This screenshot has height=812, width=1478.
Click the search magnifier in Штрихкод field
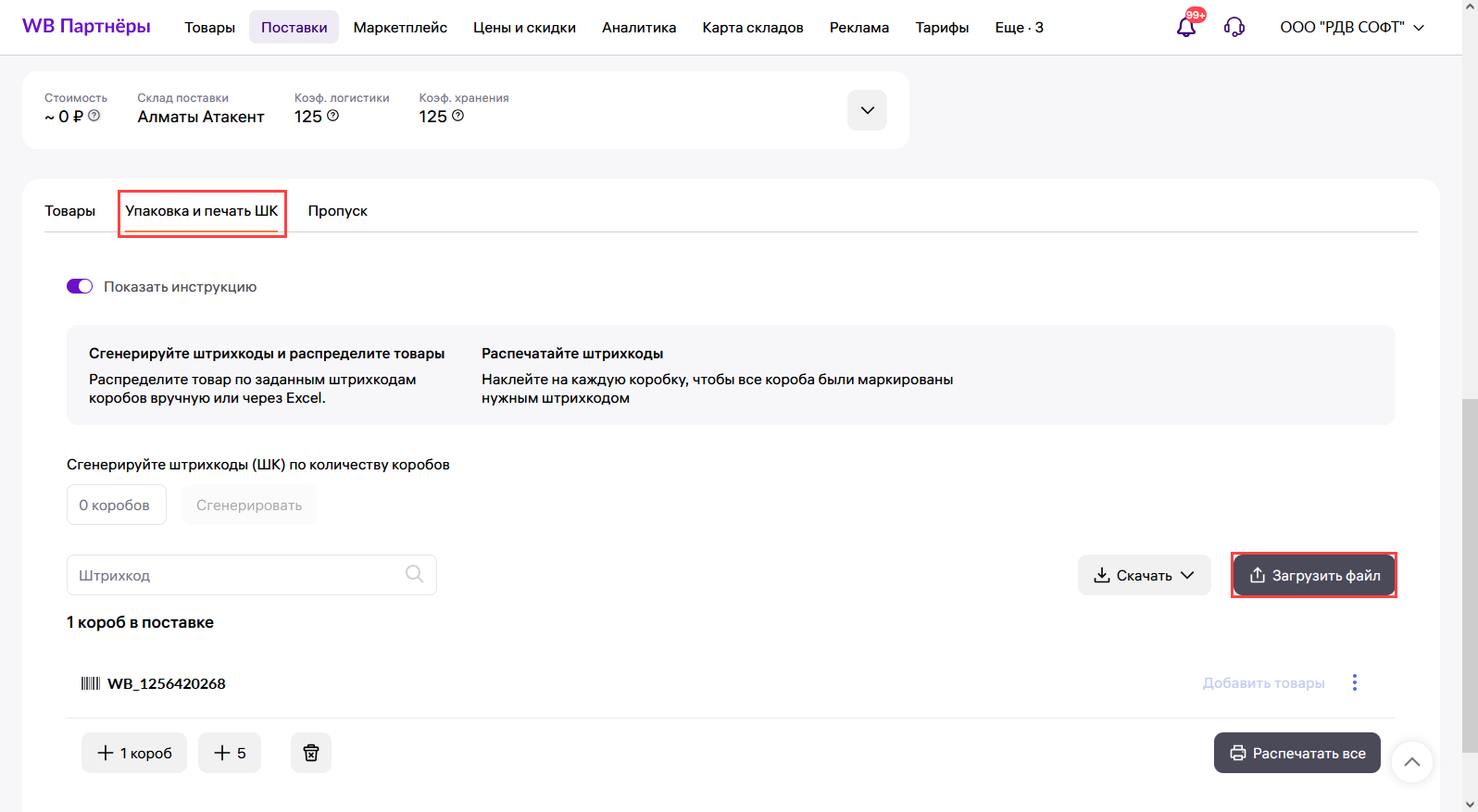415,574
